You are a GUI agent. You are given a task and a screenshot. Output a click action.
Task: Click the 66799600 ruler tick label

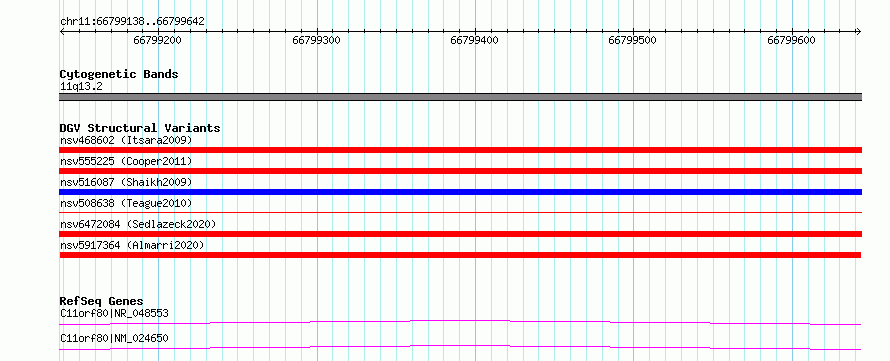click(791, 40)
